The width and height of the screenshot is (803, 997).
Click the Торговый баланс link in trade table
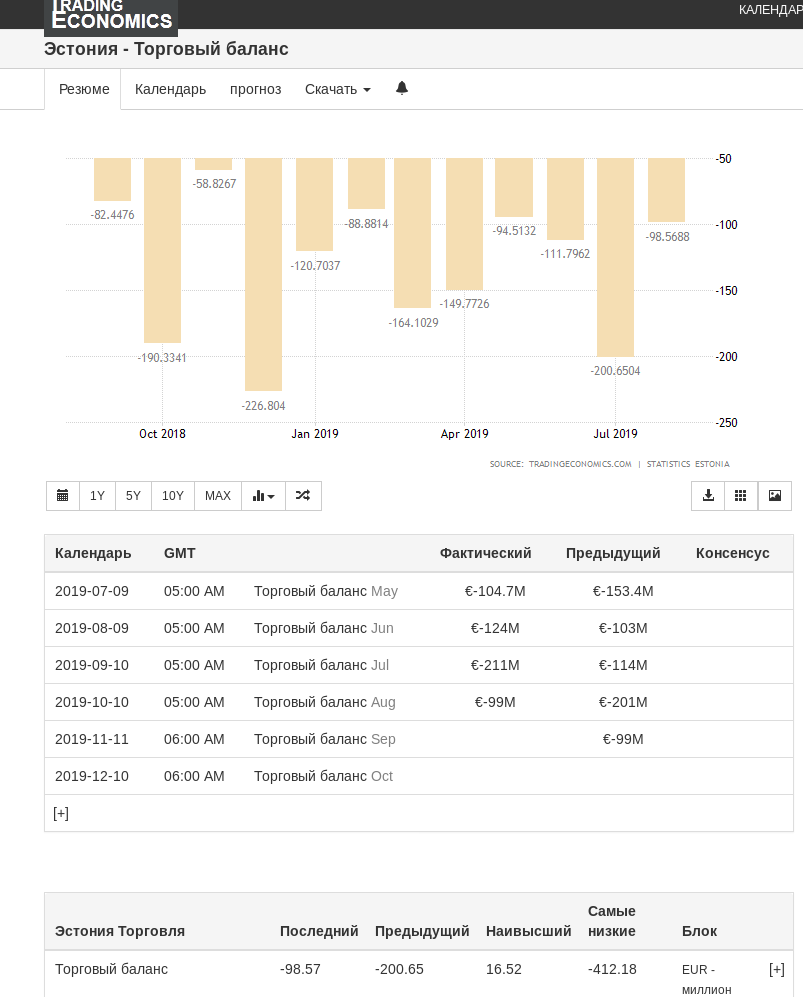111,969
